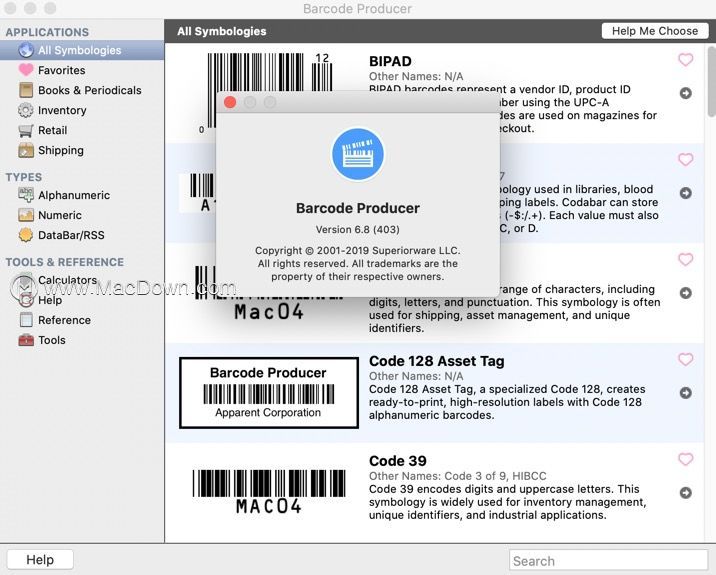Click the Code 128 Asset Tag title
Image resolution: width=716 pixels, height=575 pixels.
(437, 361)
